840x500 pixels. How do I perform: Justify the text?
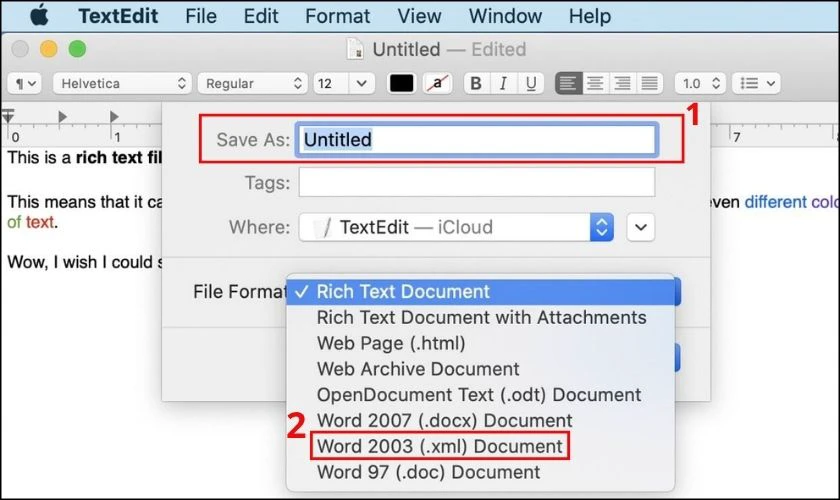[x=649, y=84]
